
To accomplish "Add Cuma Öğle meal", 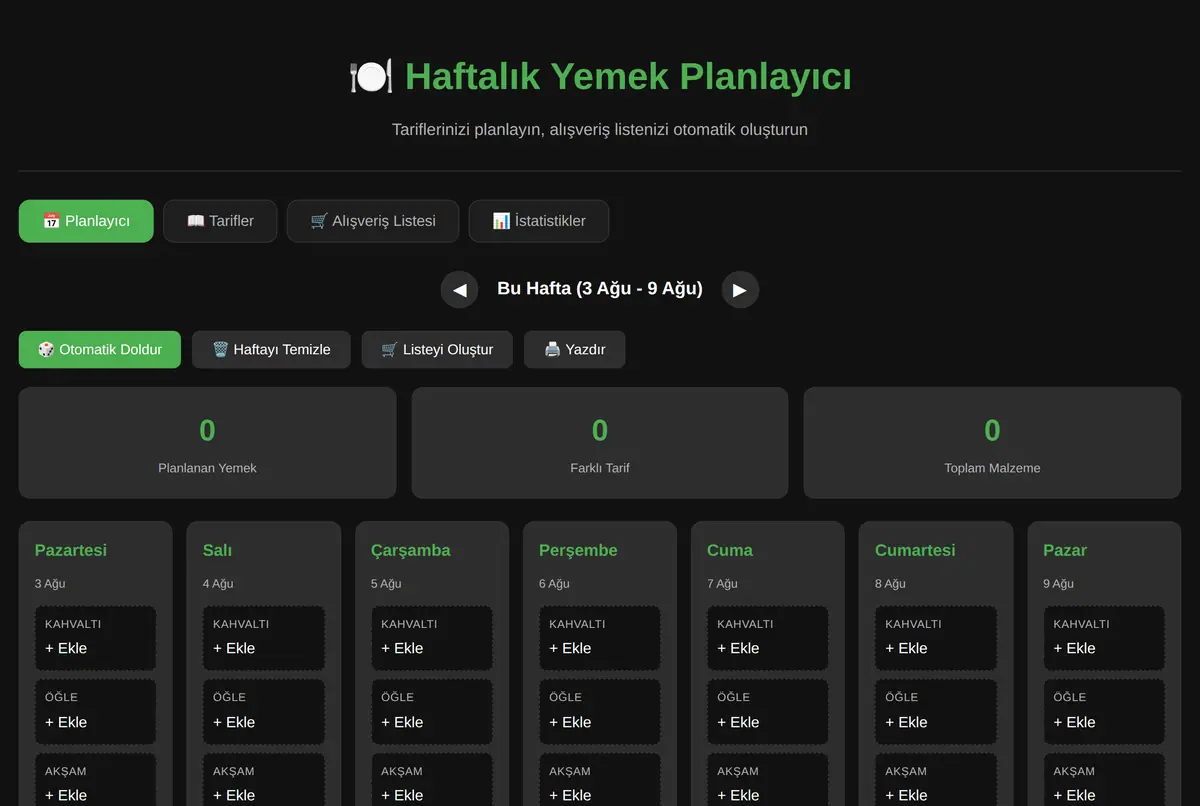I will (767, 712).
